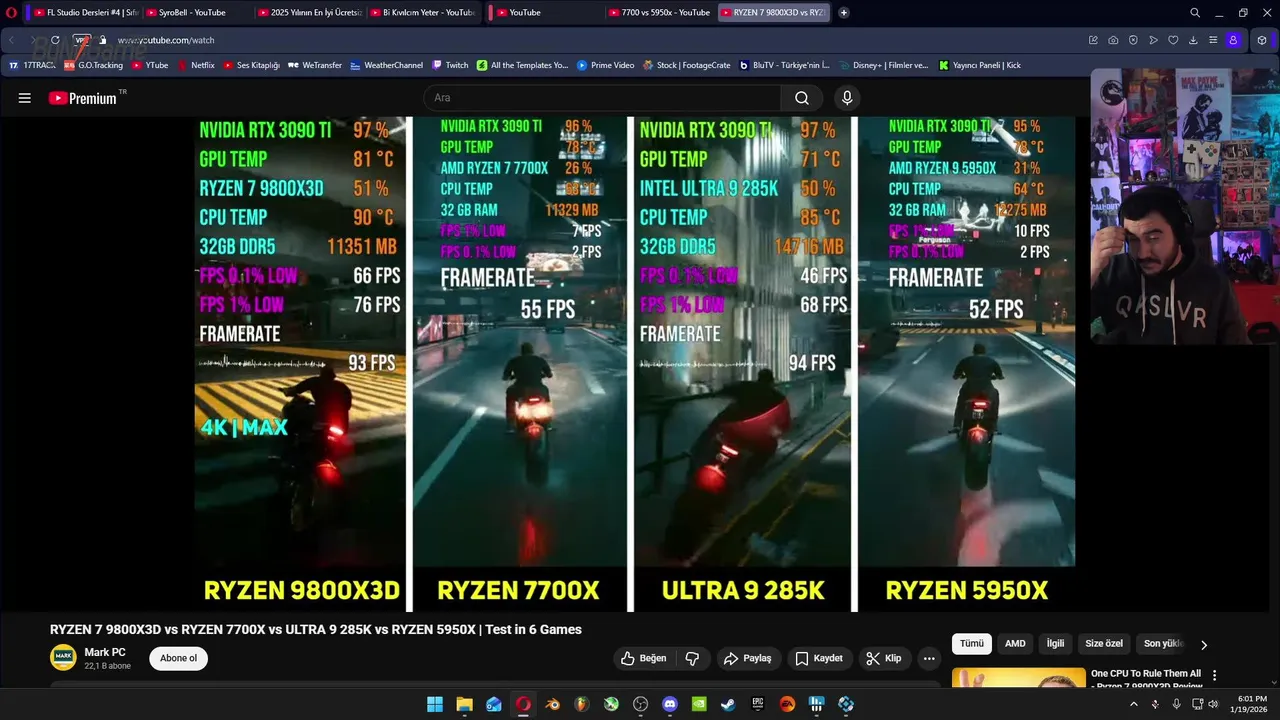The image size is (1280, 720).
Task: Start voice search with microphone
Action: tap(847, 98)
